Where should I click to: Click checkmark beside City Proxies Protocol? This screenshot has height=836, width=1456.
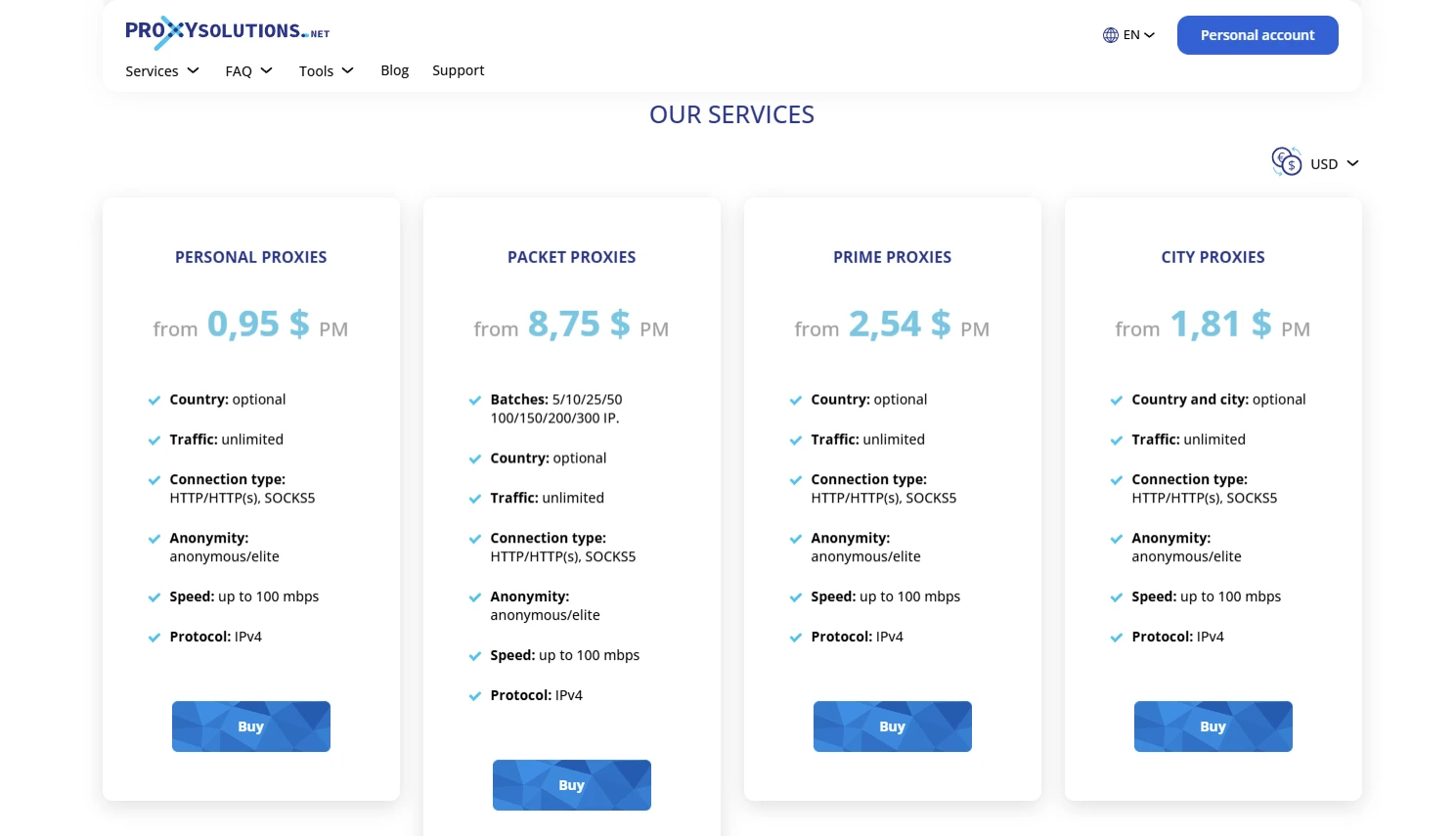1117,638
